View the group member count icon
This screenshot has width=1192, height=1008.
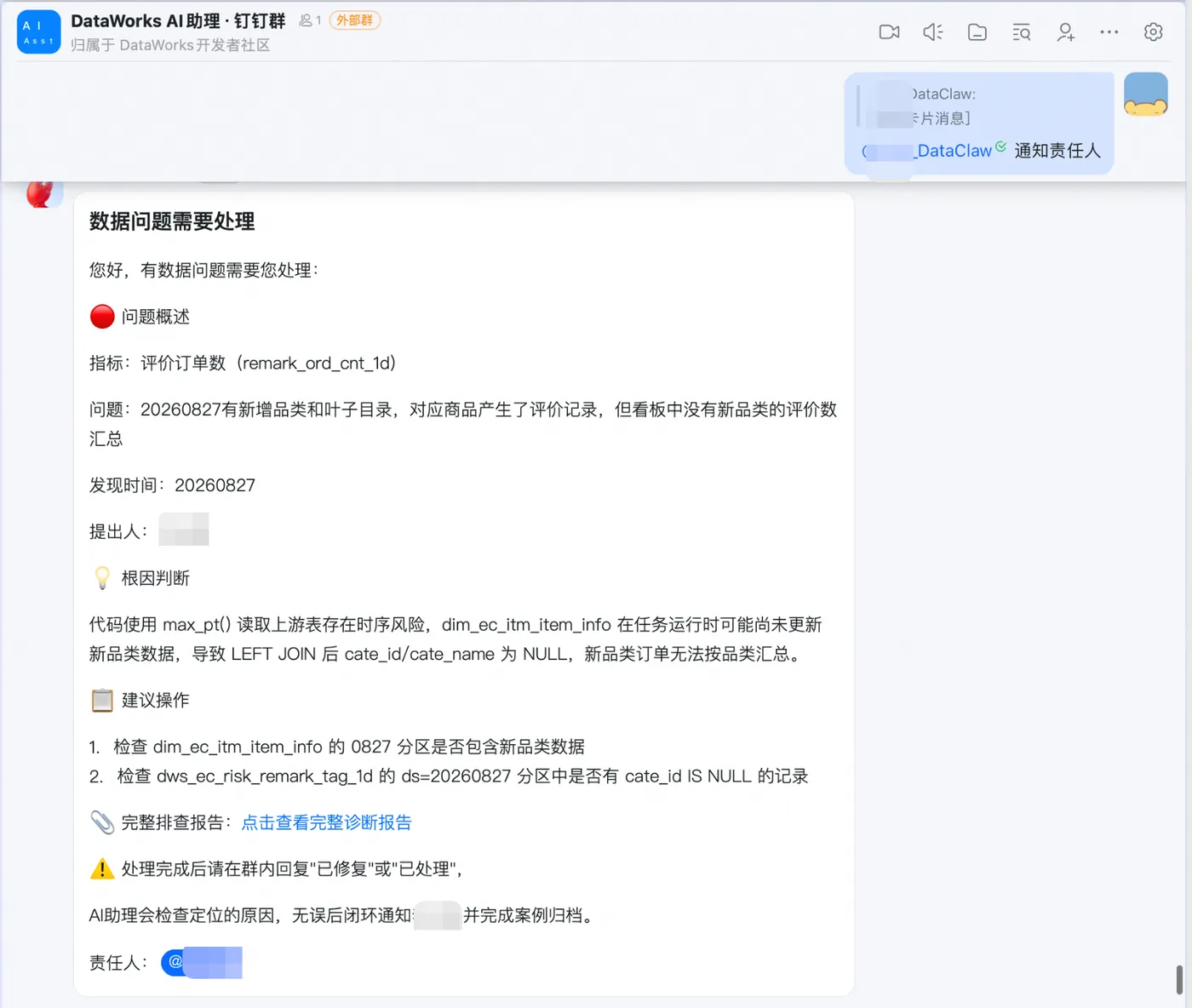(x=310, y=20)
